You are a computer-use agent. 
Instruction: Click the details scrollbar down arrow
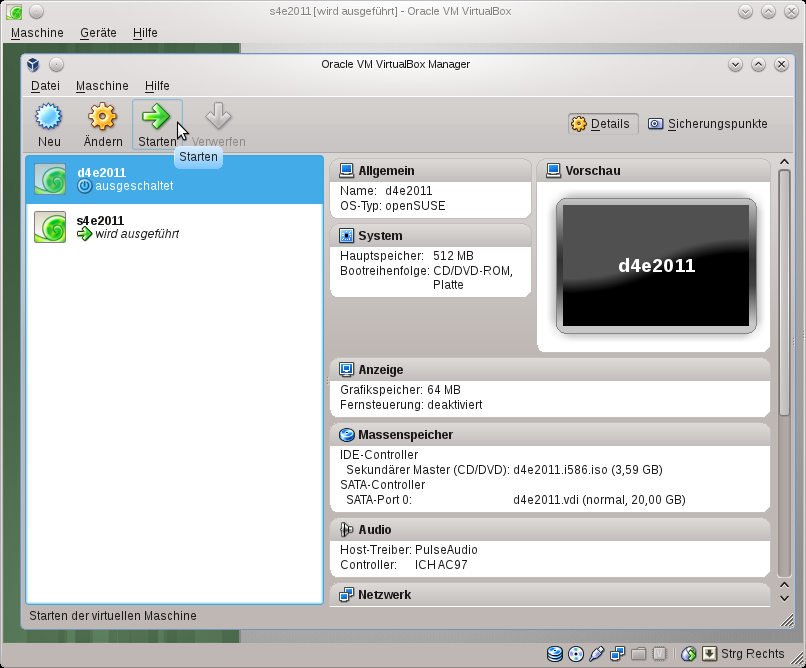pos(784,598)
